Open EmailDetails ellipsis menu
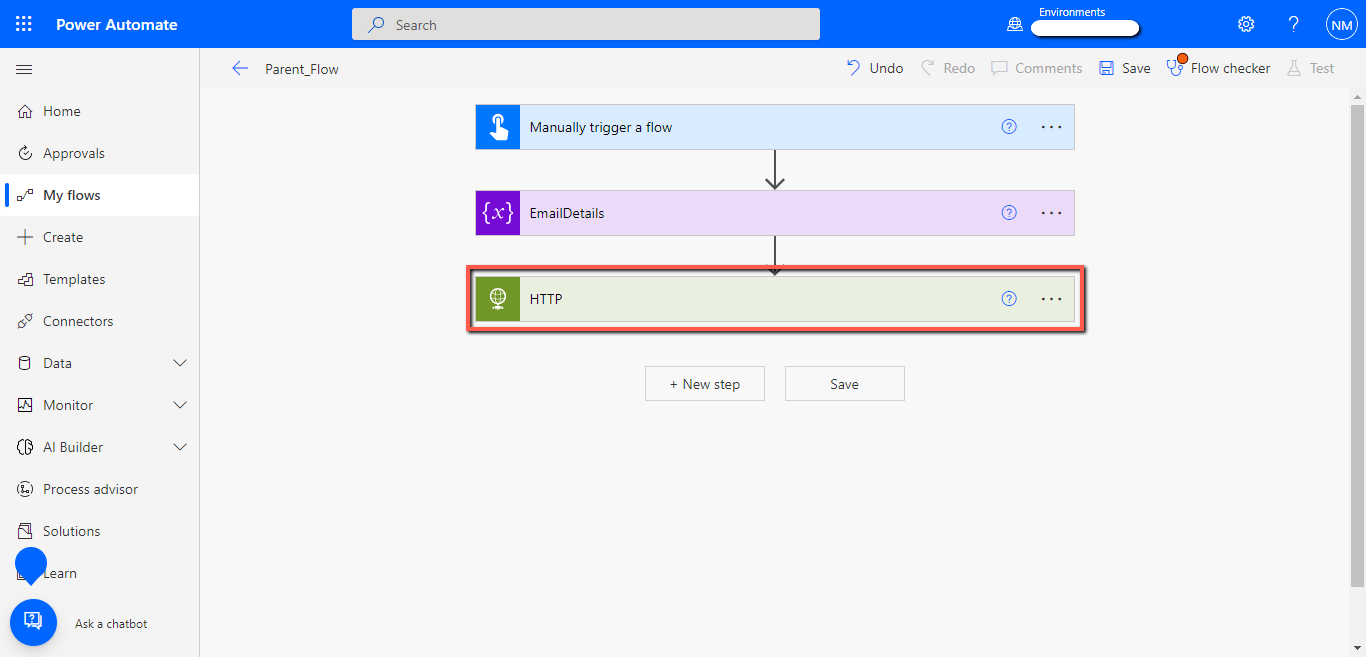 [1051, 213]
